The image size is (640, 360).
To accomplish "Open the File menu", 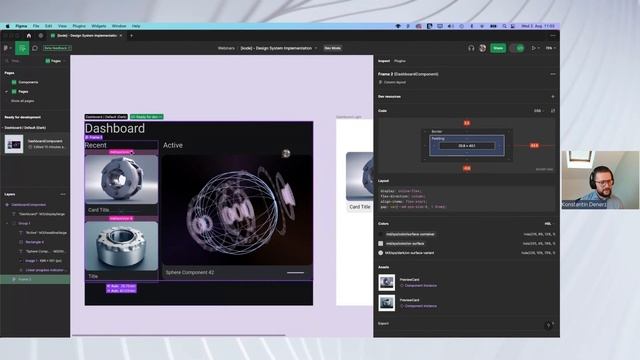I will click(36, 26).
